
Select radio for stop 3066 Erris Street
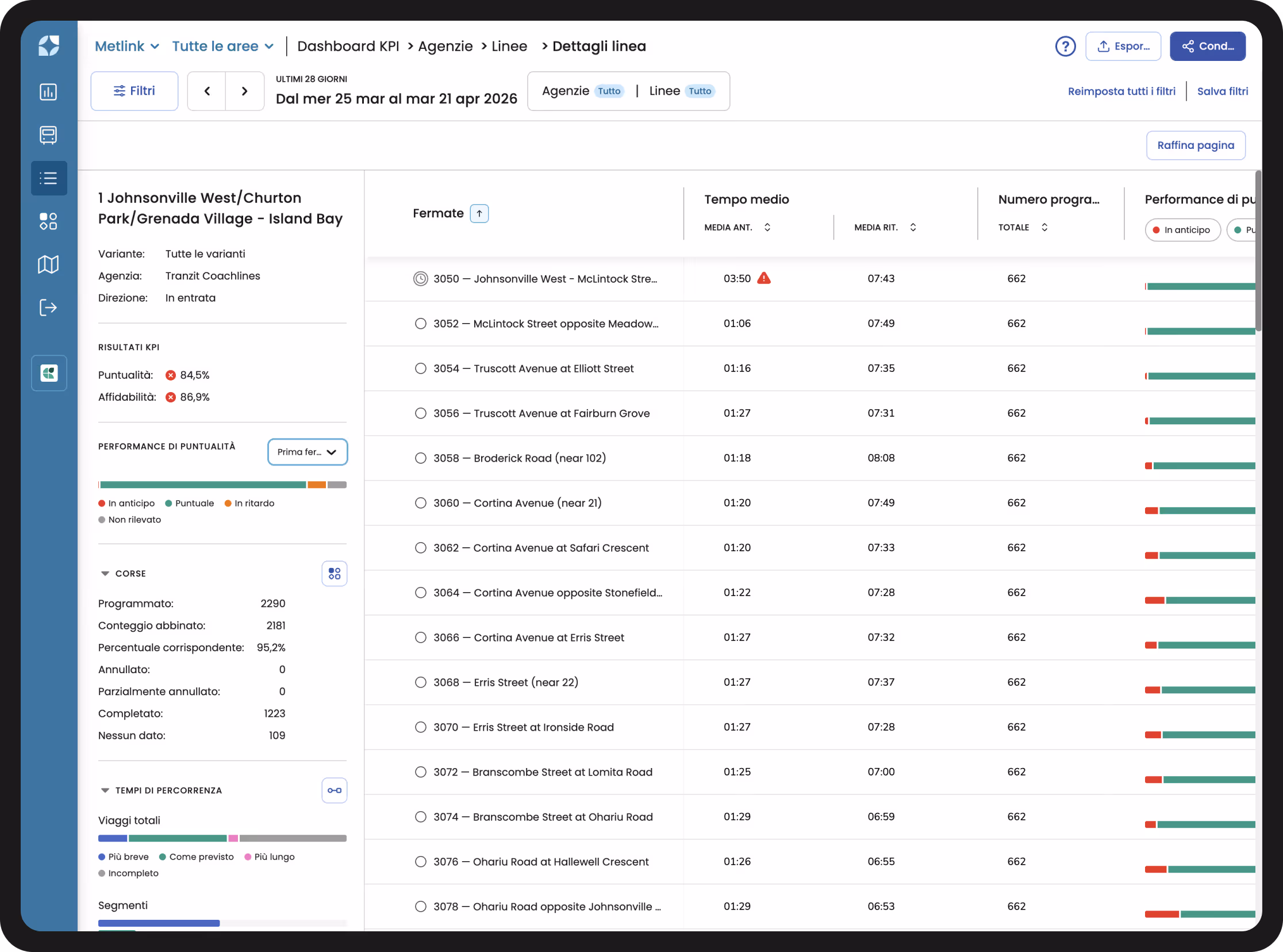[x=421, y=638]
